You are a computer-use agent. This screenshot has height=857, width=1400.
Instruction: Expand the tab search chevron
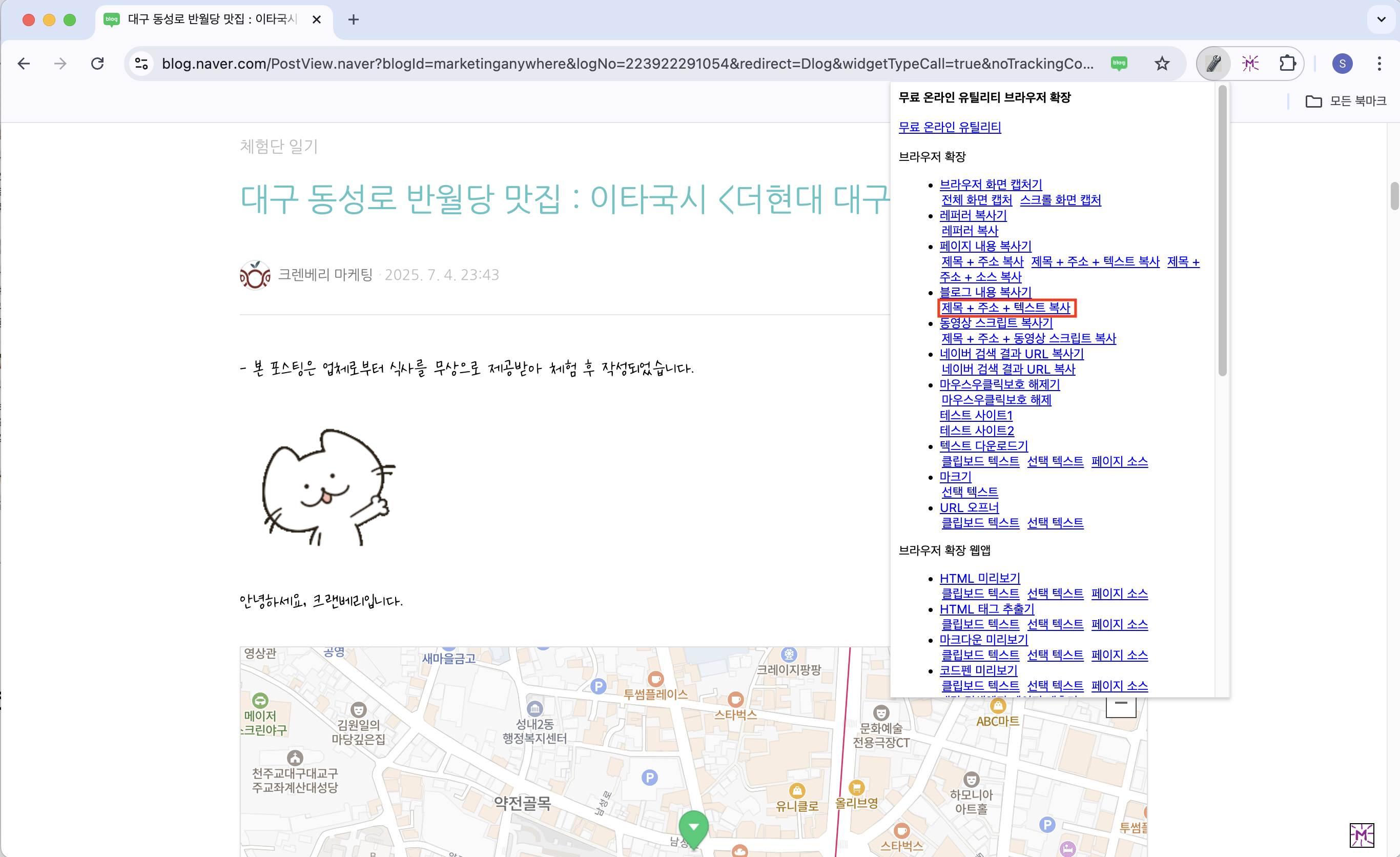[x=1381, y=20]
